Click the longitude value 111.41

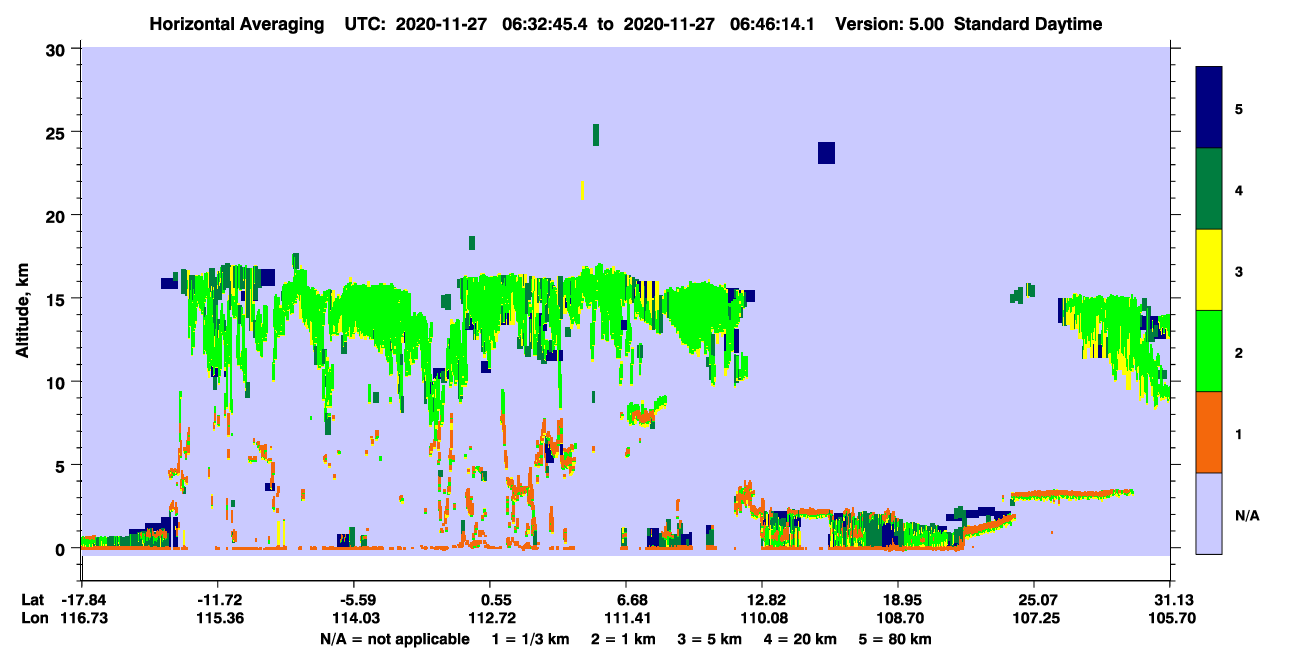626,619
